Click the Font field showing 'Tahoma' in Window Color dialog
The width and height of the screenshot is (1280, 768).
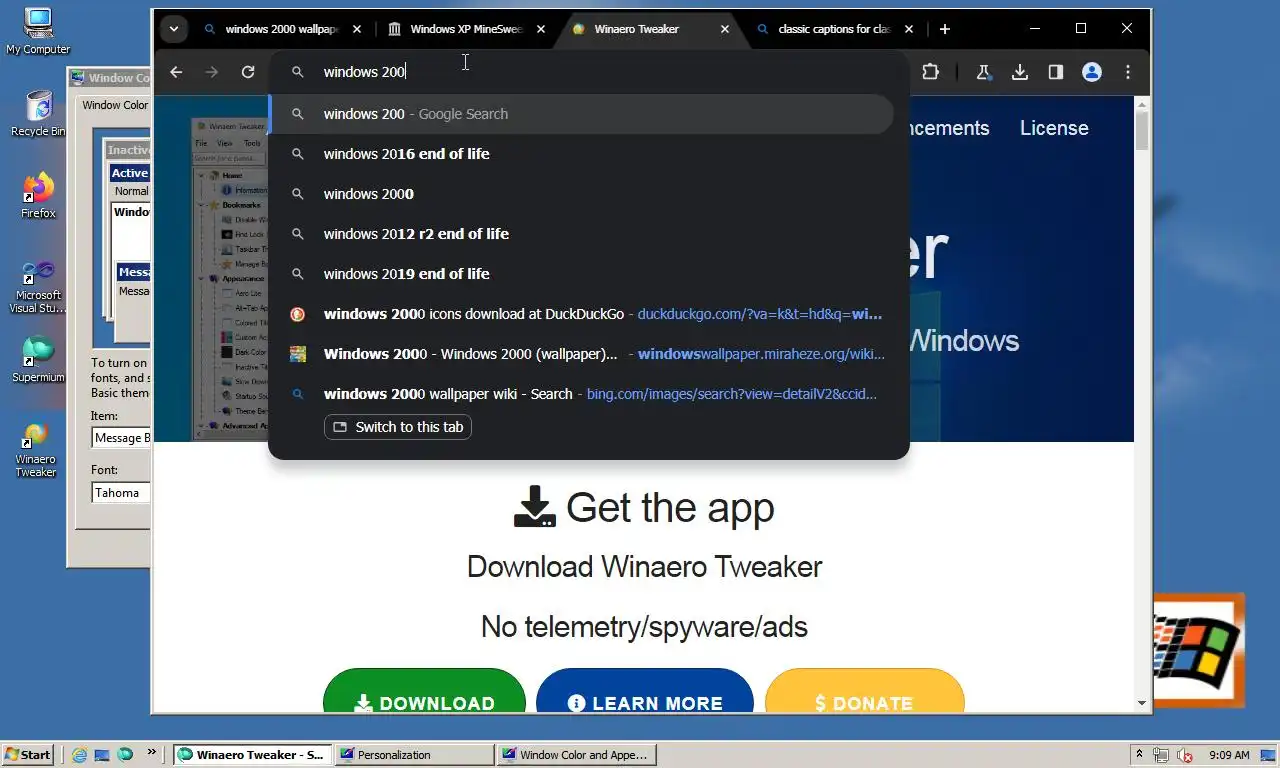[x=121, y=493]
